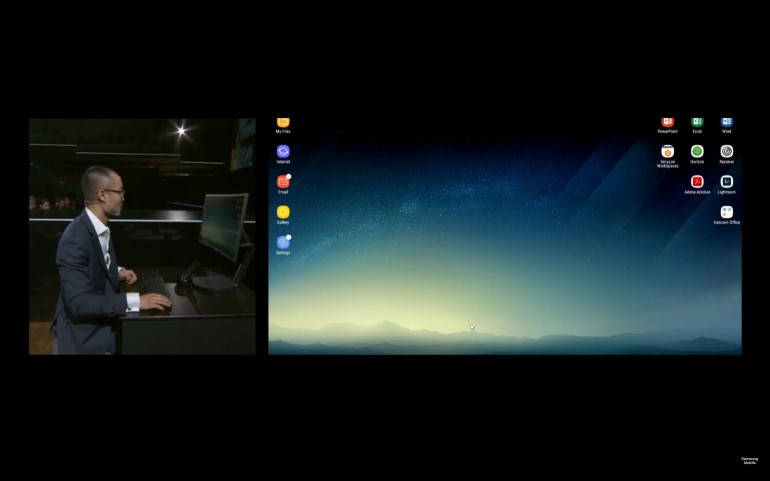Click the Email icon's notification badge
770x481 pixels.
[x=289, y=177]
